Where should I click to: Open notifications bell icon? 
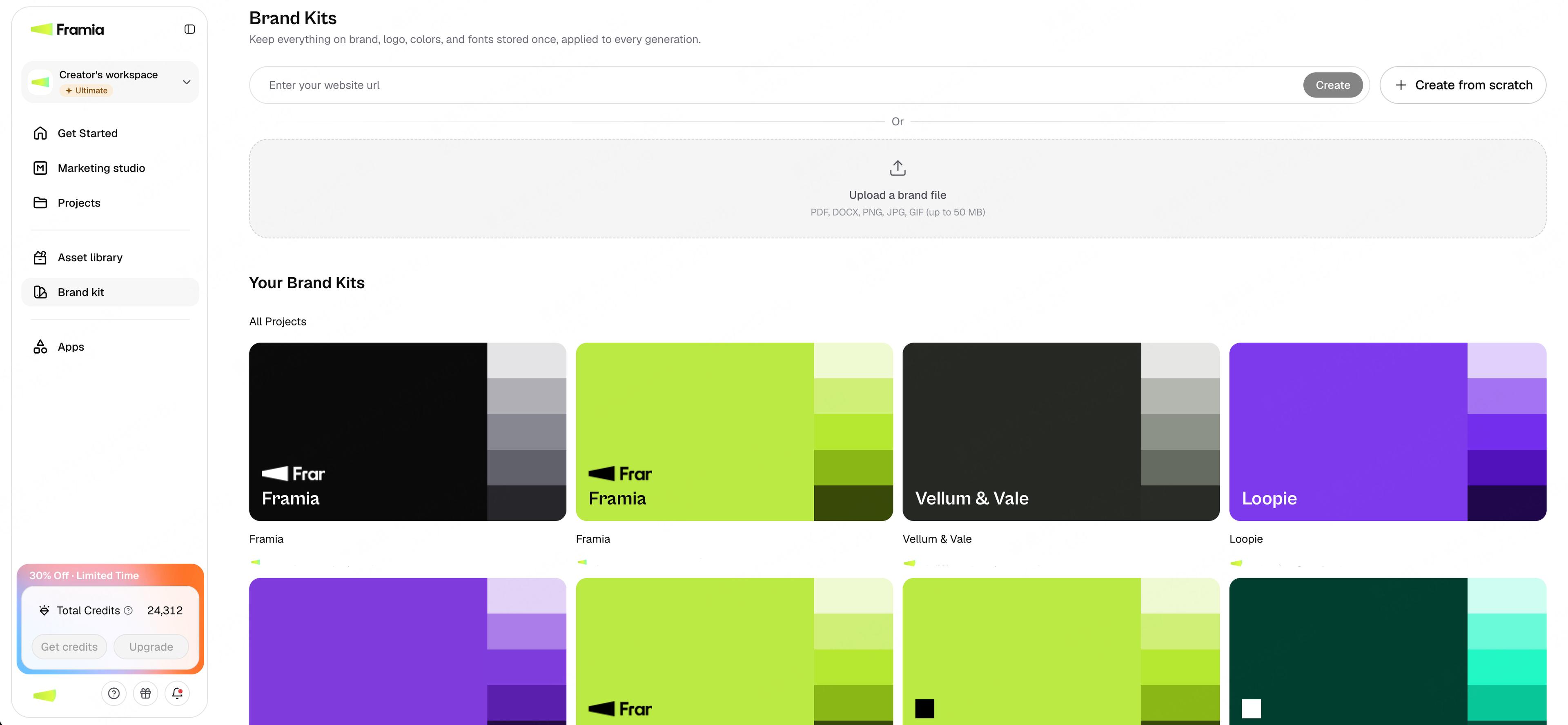[177, 693]
